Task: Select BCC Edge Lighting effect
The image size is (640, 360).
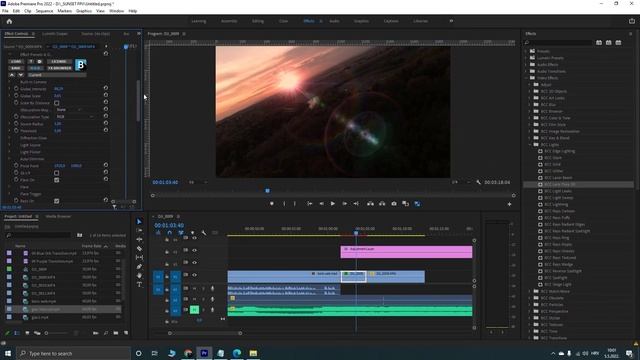Action: [560, 151]
